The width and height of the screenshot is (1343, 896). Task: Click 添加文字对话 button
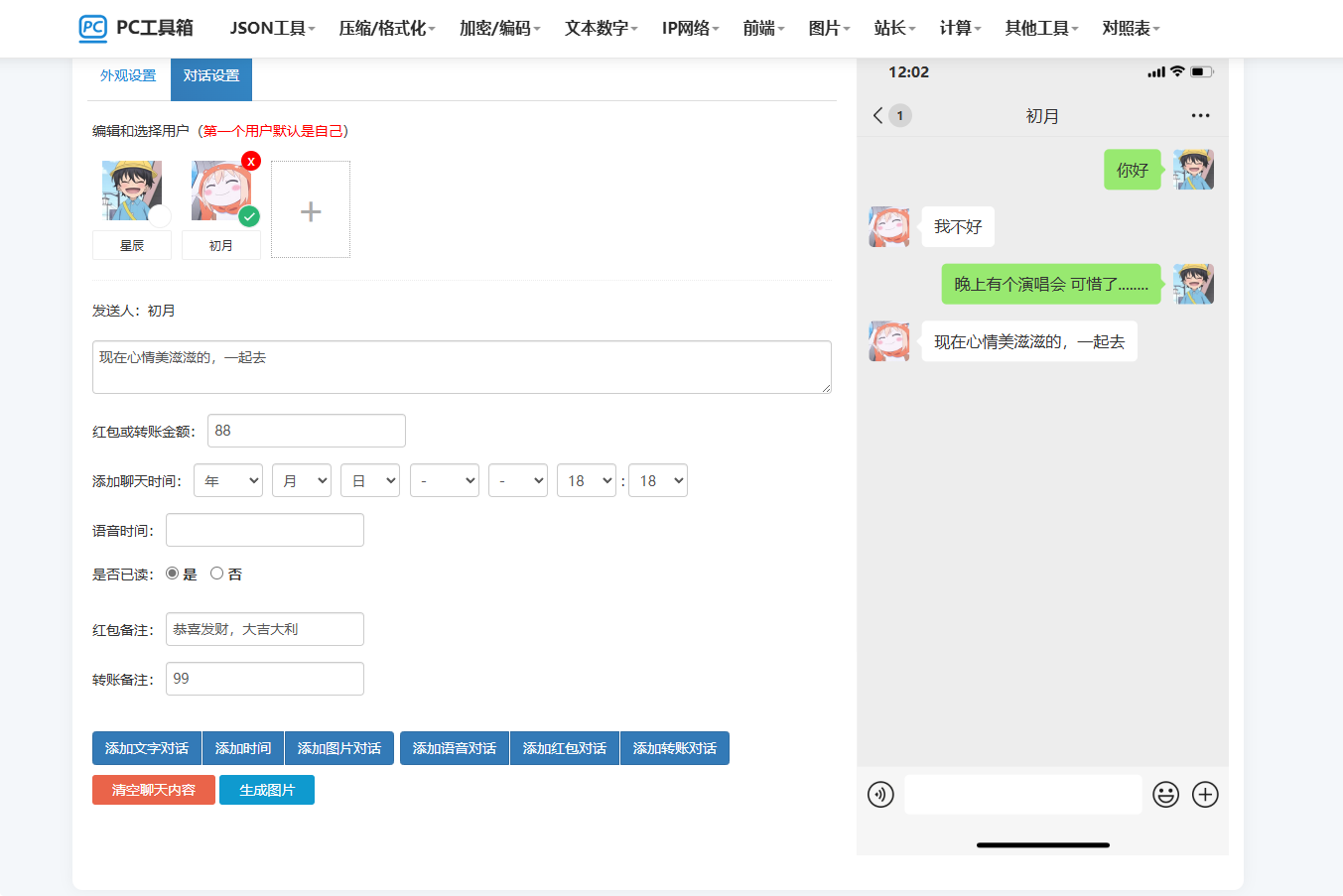[x=147, y=748]
